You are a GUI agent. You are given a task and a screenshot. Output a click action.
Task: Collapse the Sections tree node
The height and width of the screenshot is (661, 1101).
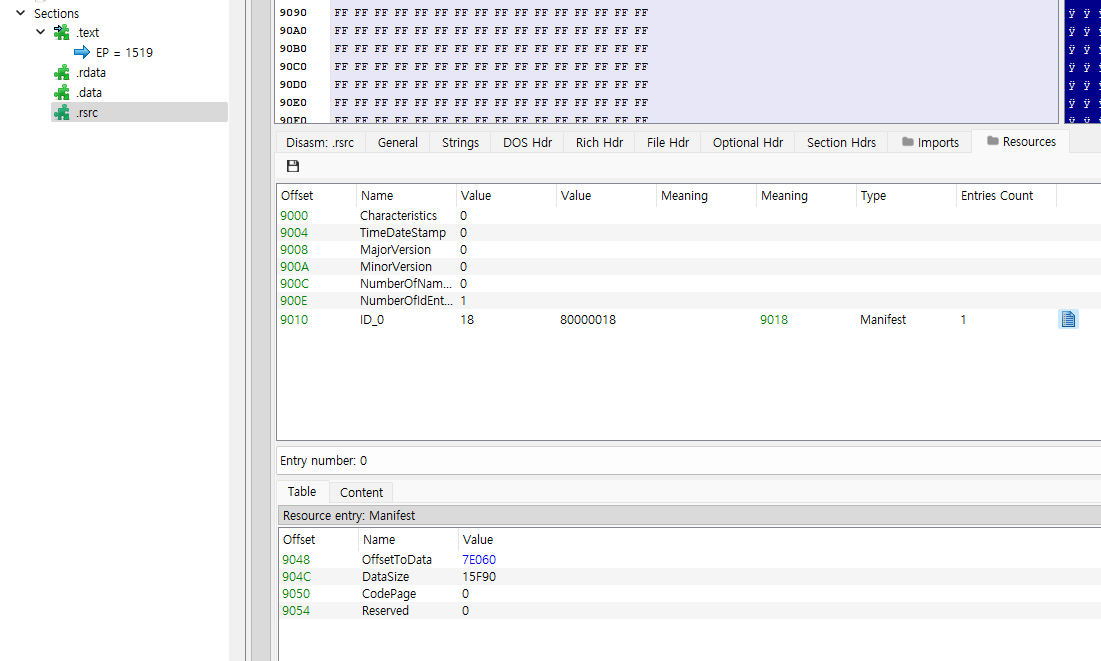20,13
